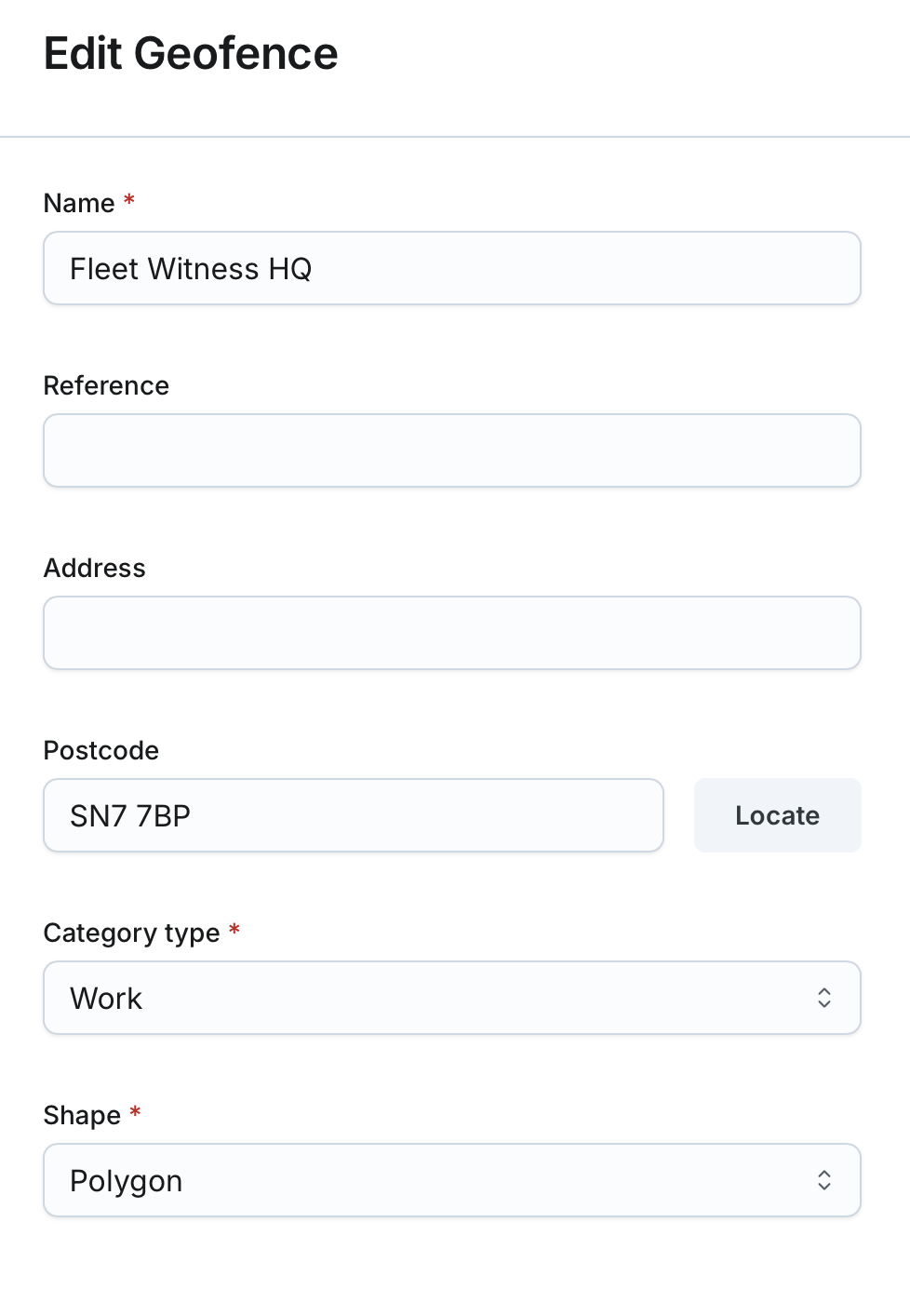Click the chevron arrows in Shape selector
The height and width of the screenshot is (1316, 910).
[824, 1181]
